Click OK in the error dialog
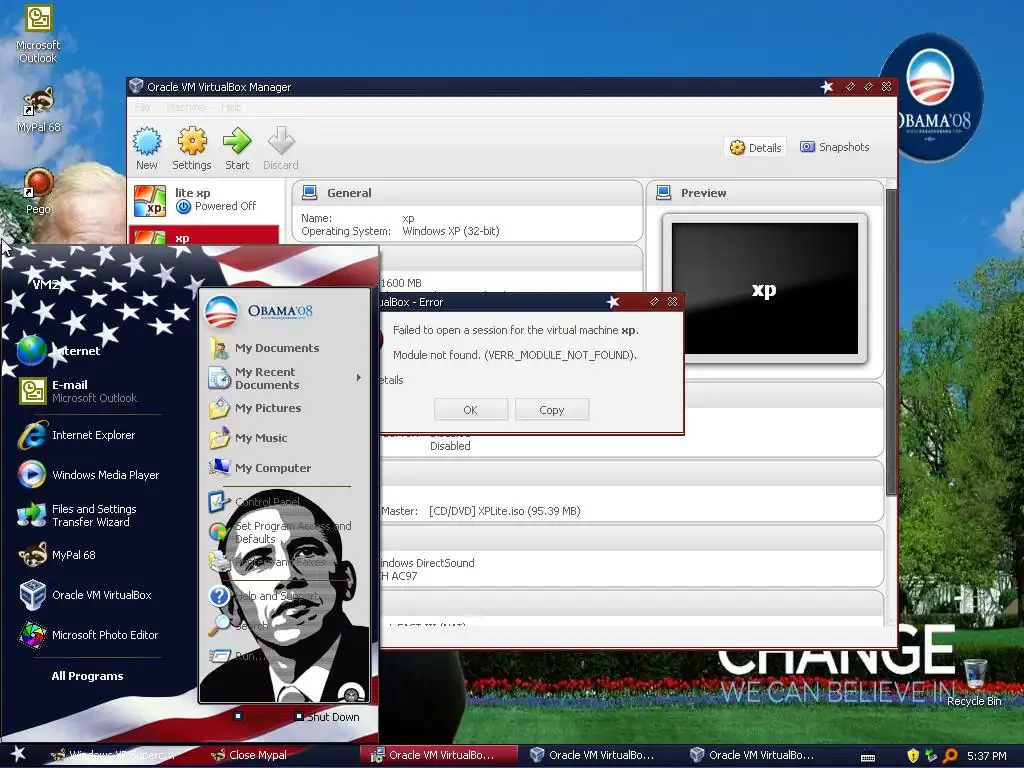The width and height of the screenshot is (1024, 768). click(470, 409)
